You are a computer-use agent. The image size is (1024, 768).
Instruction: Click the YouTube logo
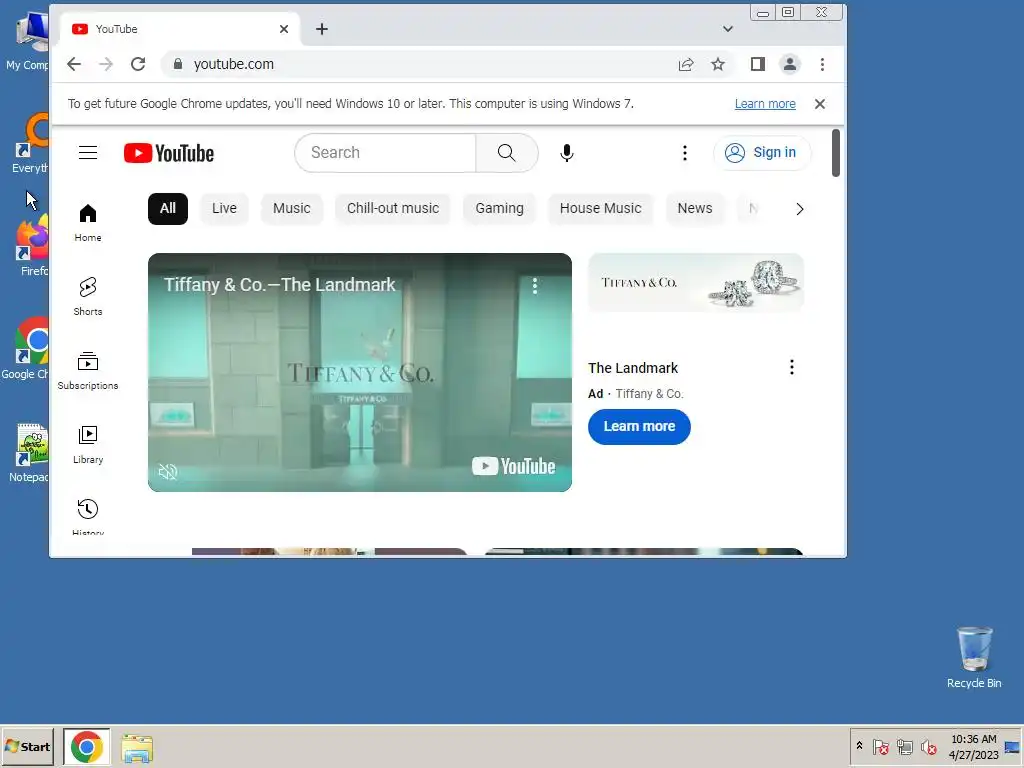pyautogui.click(x=168, y=153)
